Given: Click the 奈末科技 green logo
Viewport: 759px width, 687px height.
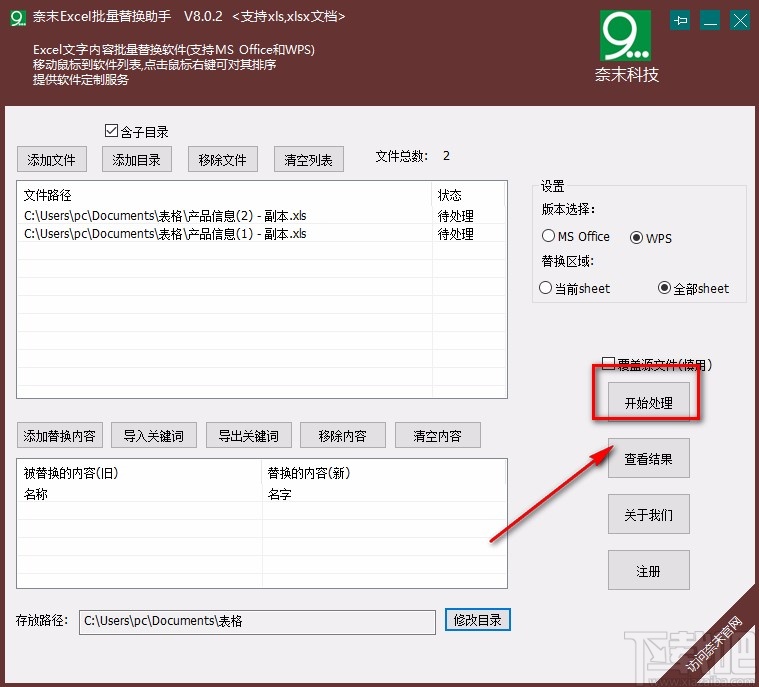Looking at the screenshot, I should click(625, 35).
